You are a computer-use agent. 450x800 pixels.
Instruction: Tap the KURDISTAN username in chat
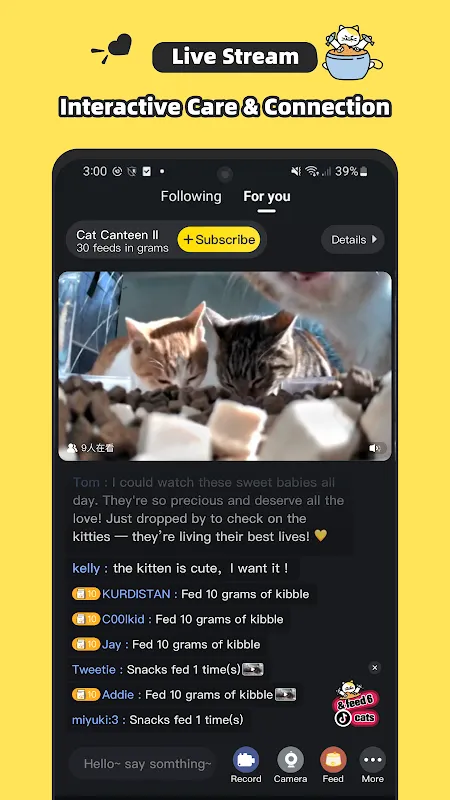pos(136,594)
